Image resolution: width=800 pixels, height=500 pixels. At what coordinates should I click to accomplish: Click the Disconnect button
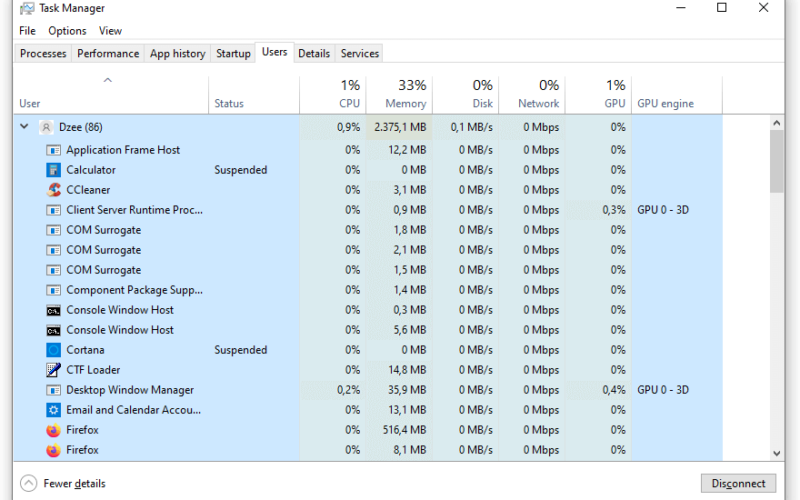[x=738, y=483]
